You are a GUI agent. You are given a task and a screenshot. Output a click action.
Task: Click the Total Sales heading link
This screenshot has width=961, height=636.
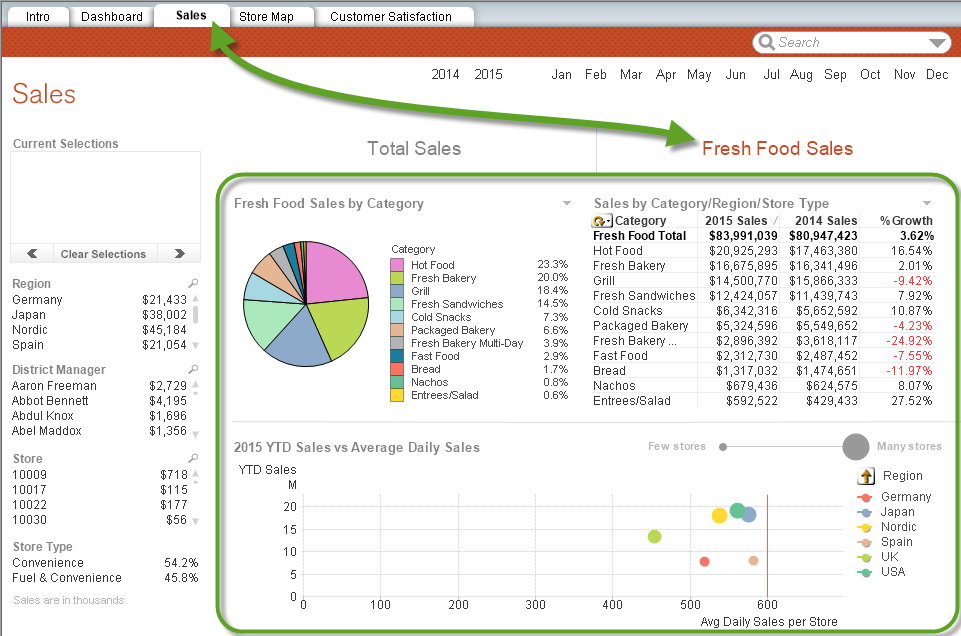click(414, 149)
